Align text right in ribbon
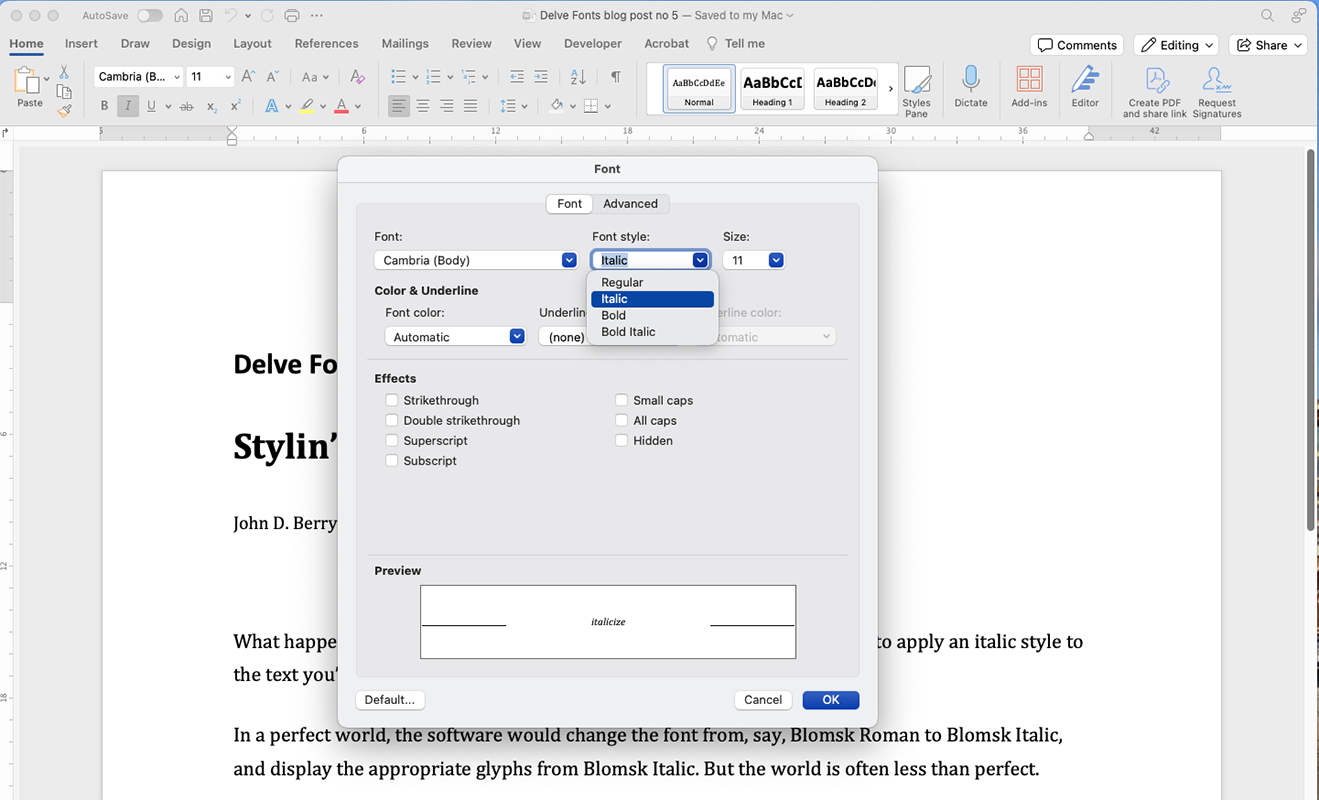This screenshot has width=1319, height=800. [447, 106]
